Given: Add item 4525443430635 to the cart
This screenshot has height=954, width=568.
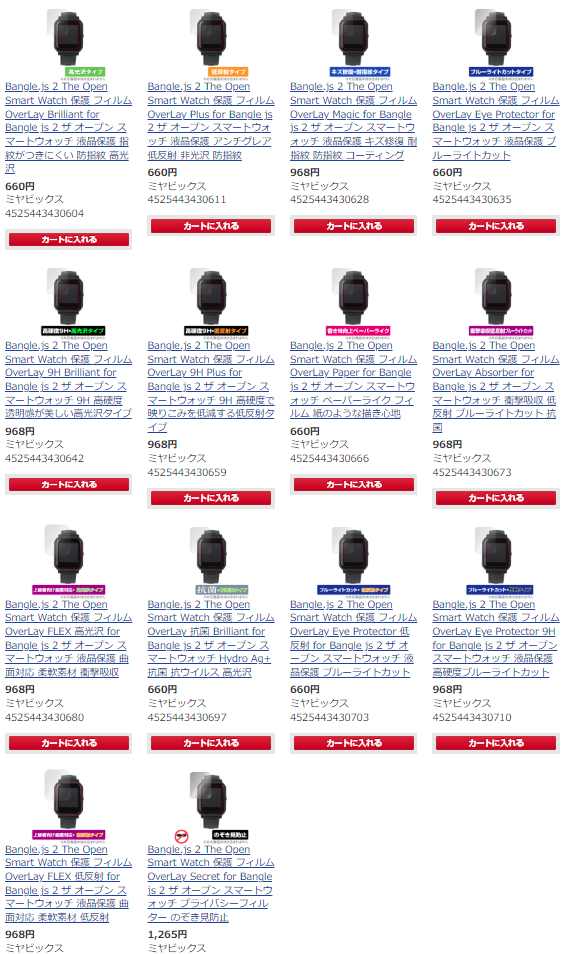Looking at the screenshot, I should [496, 225].
